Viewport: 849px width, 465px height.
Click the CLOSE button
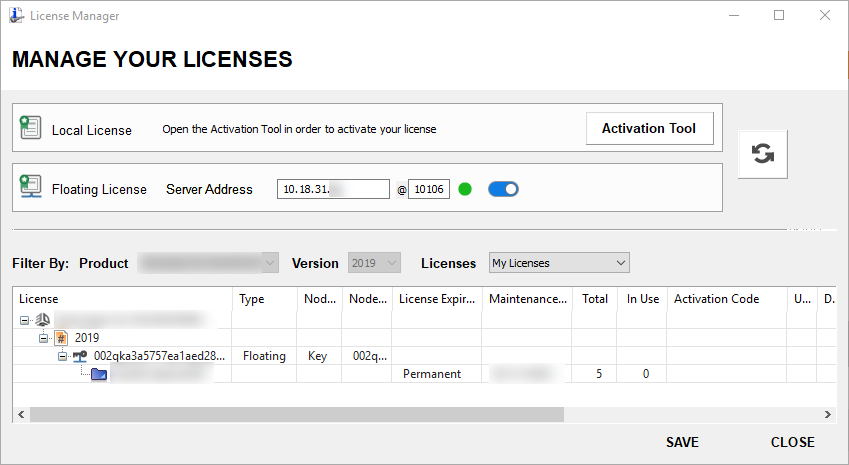click(792, 442)
